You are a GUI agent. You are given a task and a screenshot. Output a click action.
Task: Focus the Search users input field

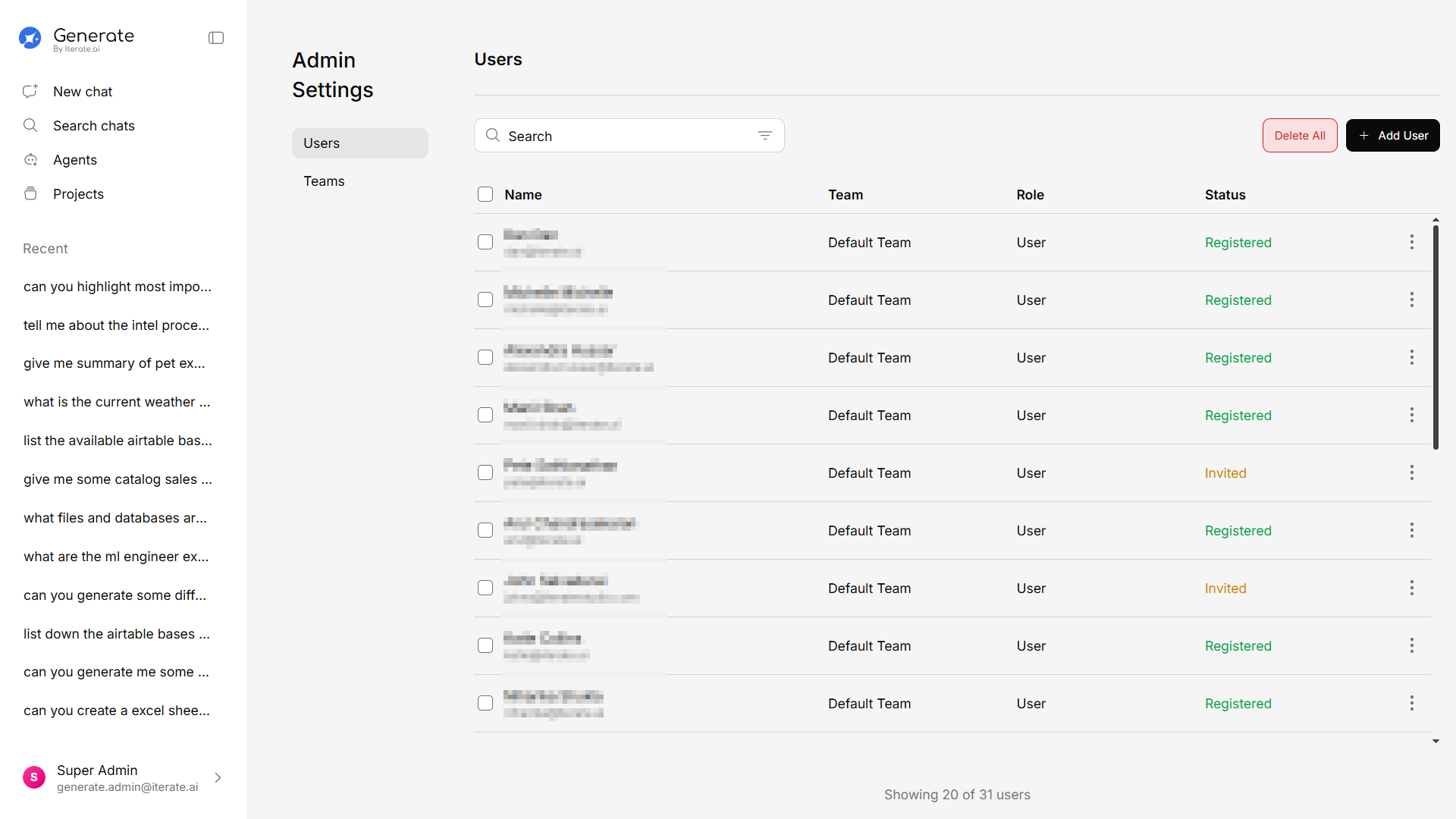point(622,136)
